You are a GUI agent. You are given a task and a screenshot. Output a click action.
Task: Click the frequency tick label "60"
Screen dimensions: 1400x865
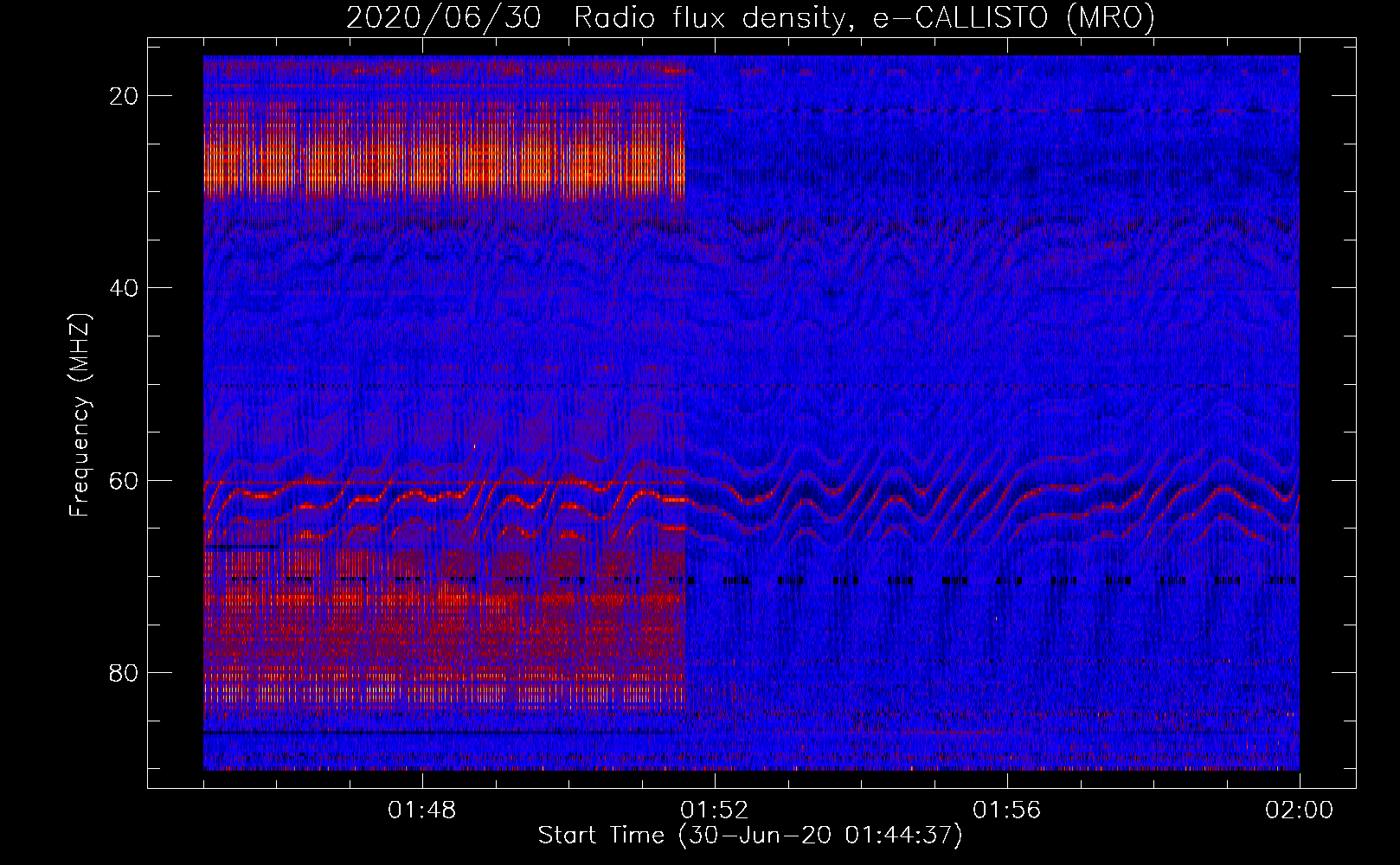(x=125, y=480)
